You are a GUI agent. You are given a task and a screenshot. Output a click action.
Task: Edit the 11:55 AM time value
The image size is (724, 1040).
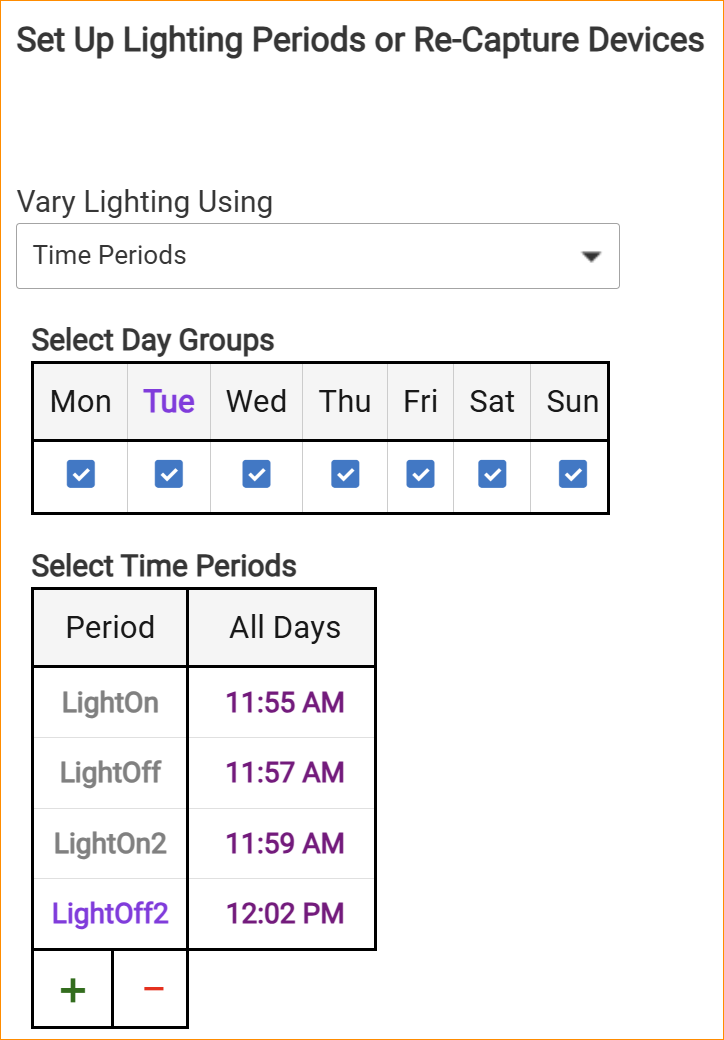285,702
